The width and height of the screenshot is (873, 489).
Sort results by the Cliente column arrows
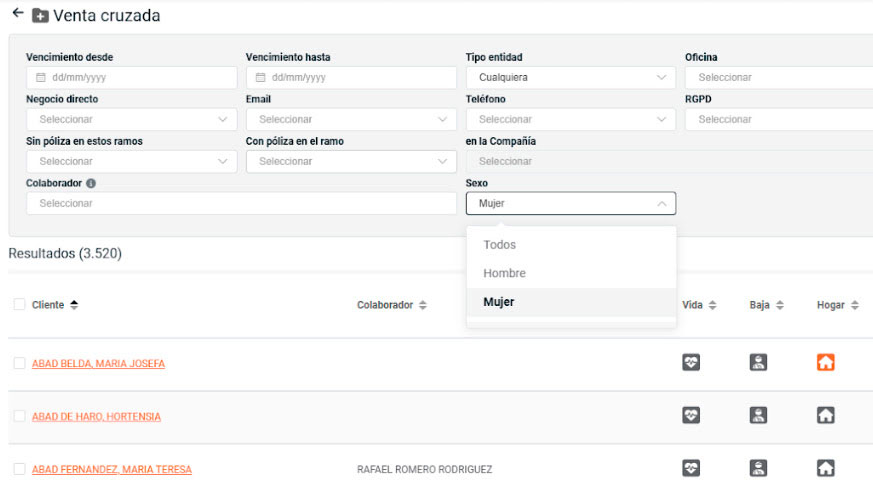coord(74,305)
